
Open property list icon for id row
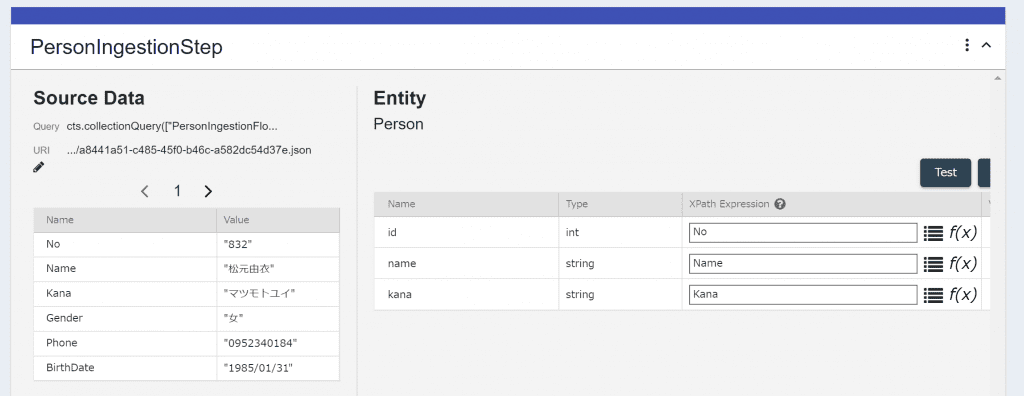click(x=933, y=233)
